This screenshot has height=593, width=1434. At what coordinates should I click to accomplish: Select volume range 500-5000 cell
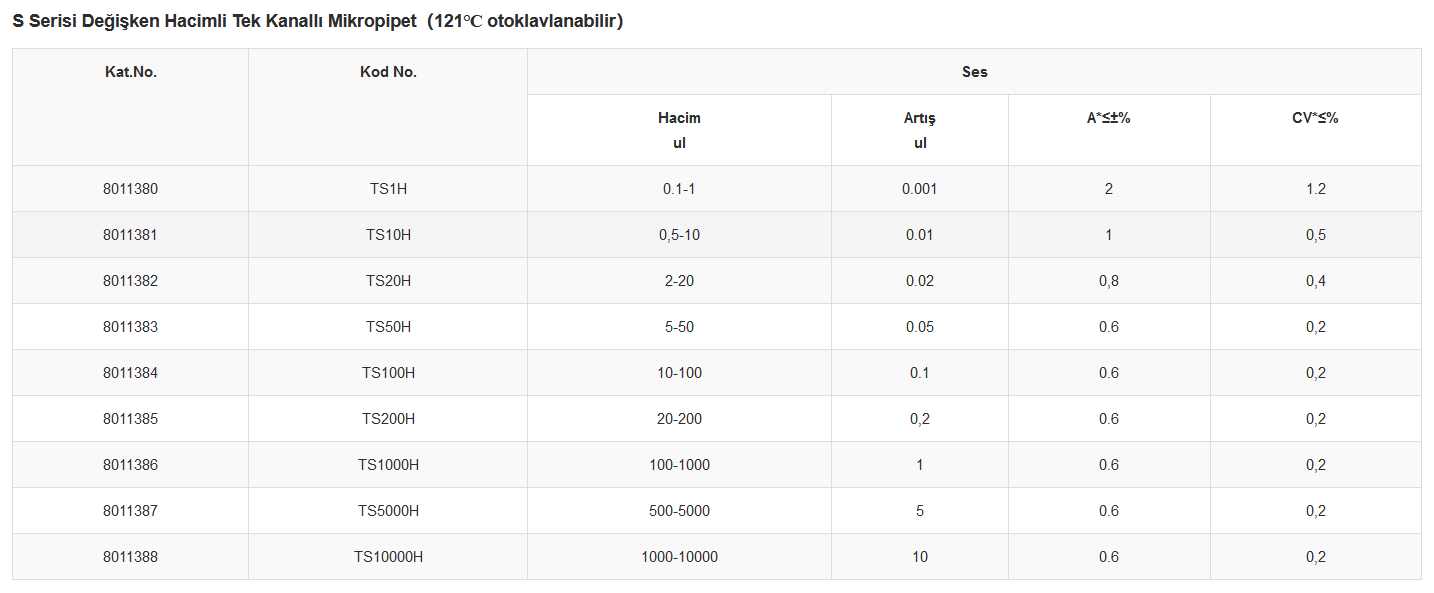tap(679, 511)
